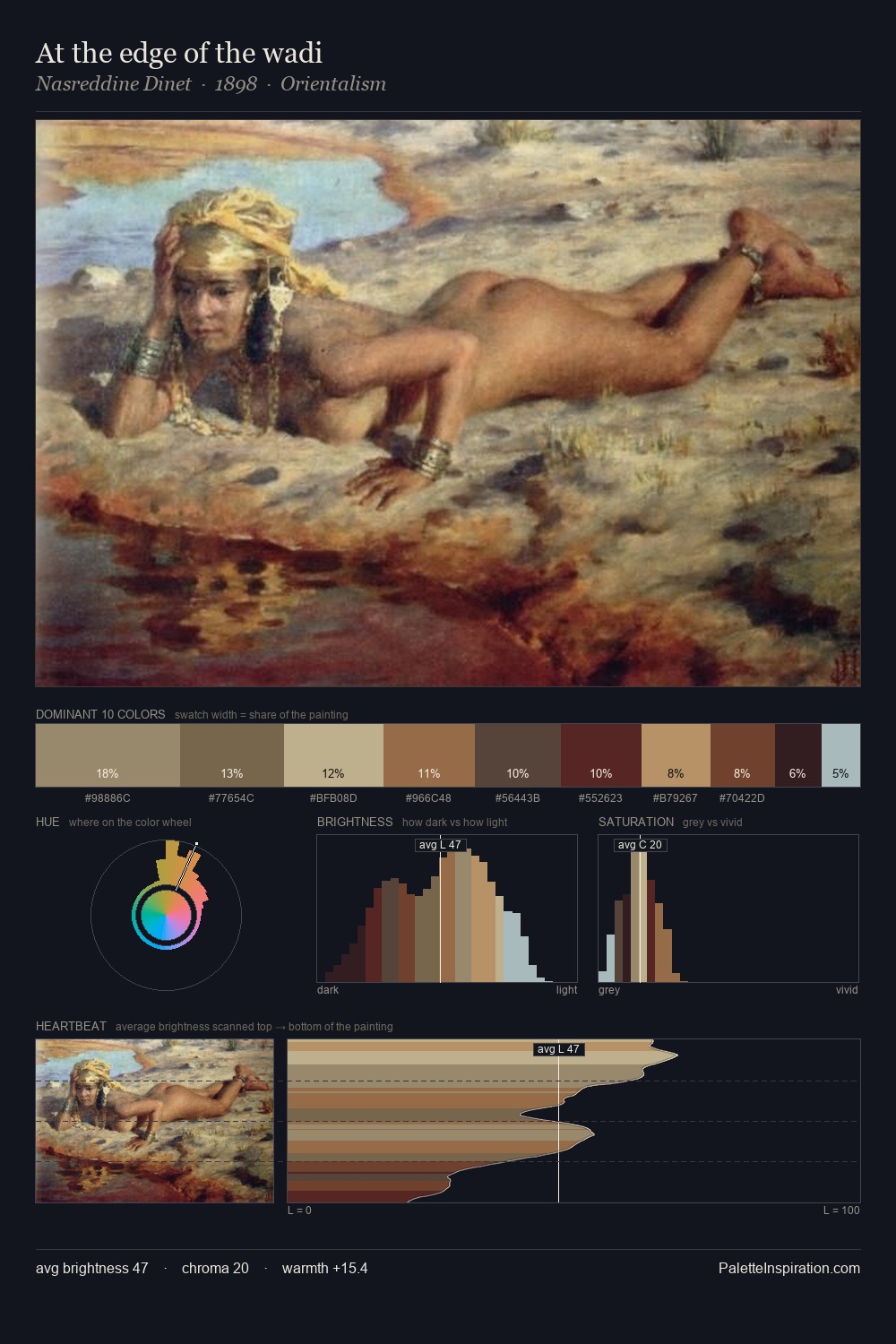Click 'how dark vs how light' caption
Image resolution: width=896 pixels, height=1344 pixels.
point(454,823)
